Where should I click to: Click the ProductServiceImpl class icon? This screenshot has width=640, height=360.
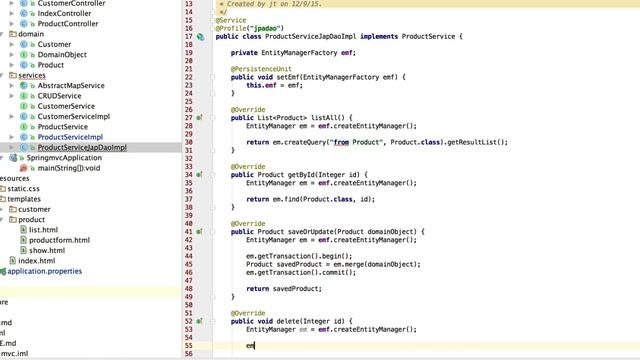pos(24,137)
